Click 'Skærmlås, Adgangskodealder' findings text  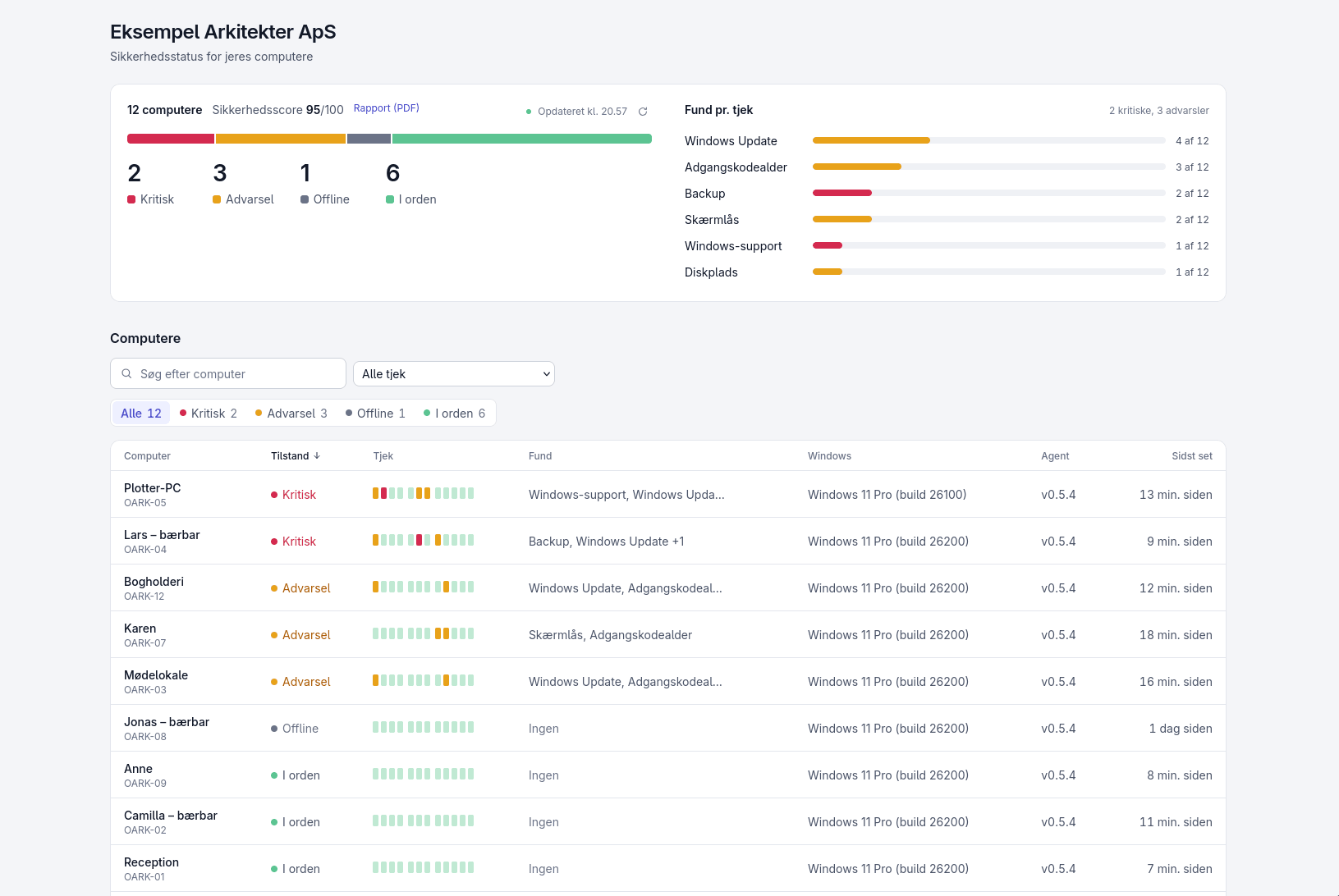610,635
